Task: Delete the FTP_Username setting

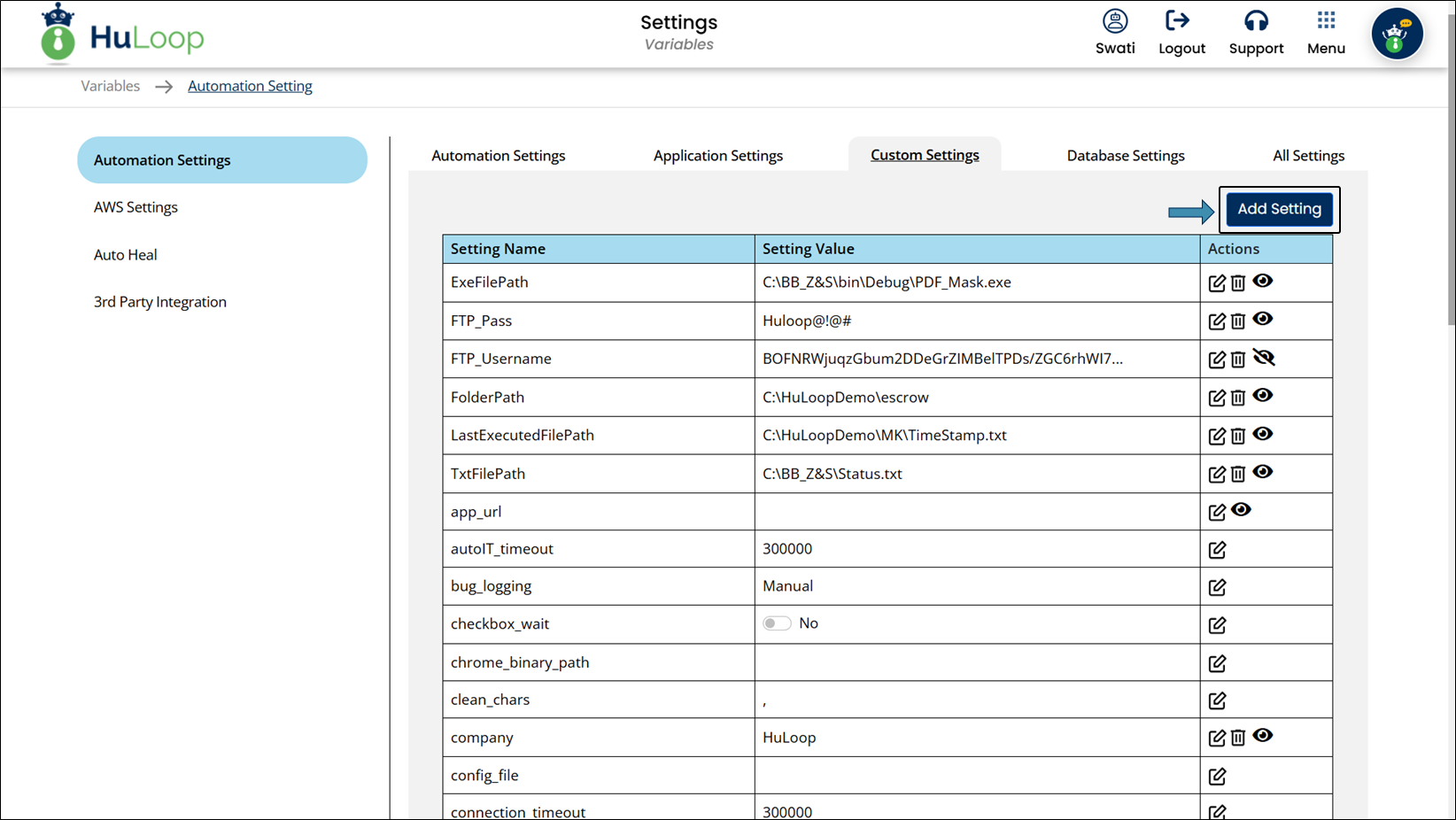Action: 1238,360
